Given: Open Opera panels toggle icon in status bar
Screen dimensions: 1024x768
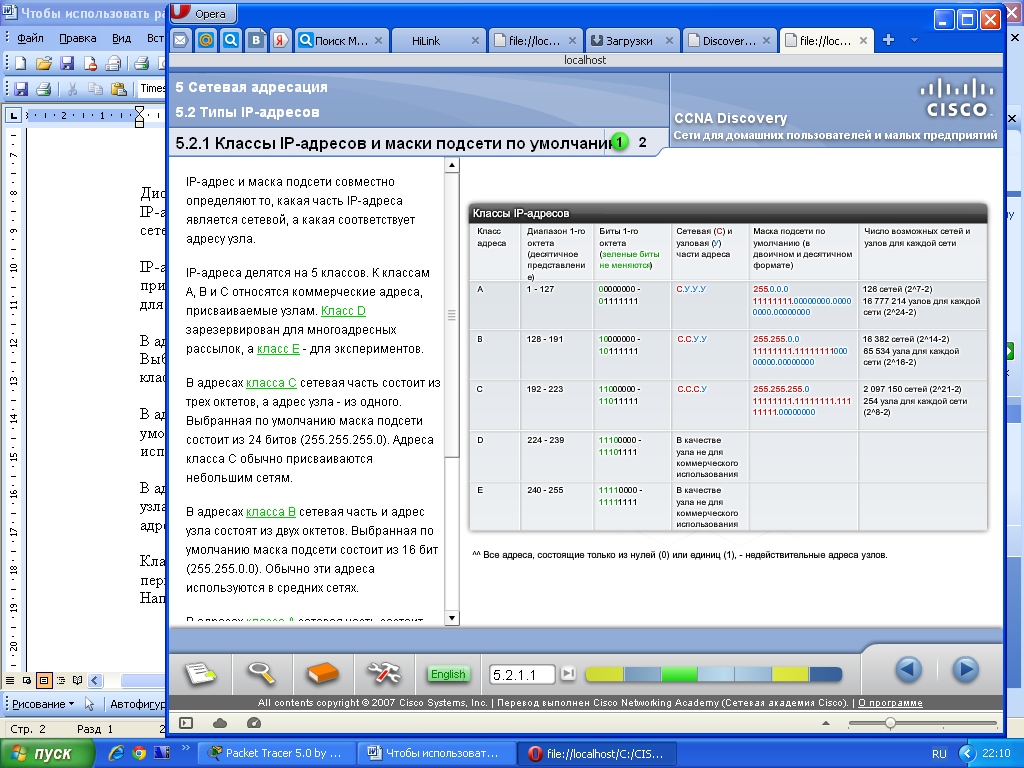Looking at the screenshot, I should (x=186, y=723).
